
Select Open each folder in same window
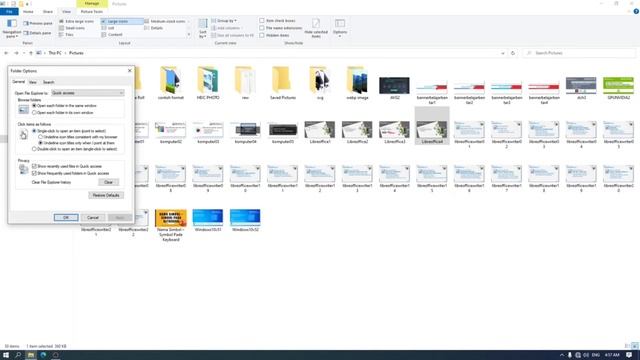[x=64, y=106]
